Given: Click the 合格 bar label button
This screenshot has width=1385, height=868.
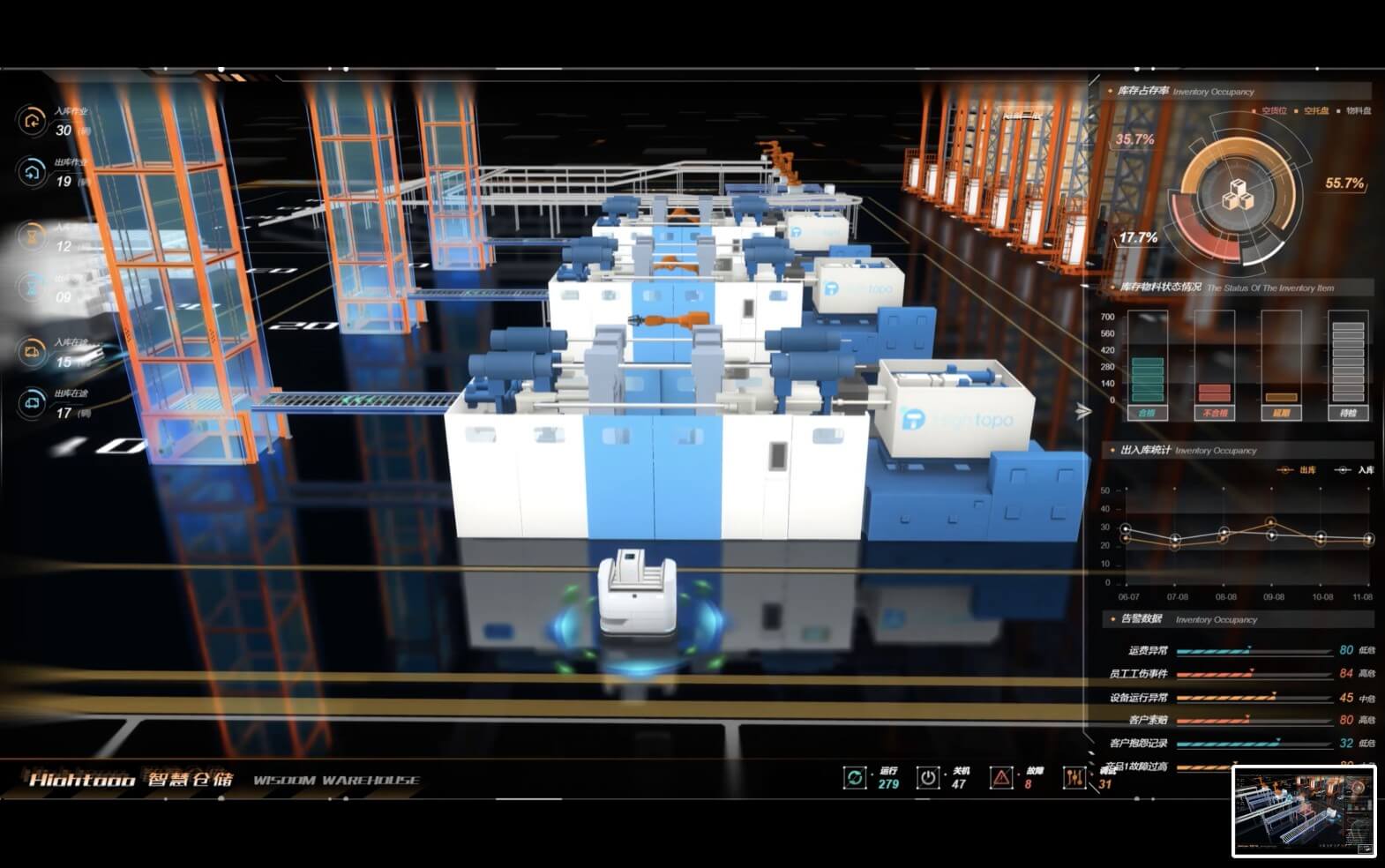Looking at the screenshot, I should 1147,413.
